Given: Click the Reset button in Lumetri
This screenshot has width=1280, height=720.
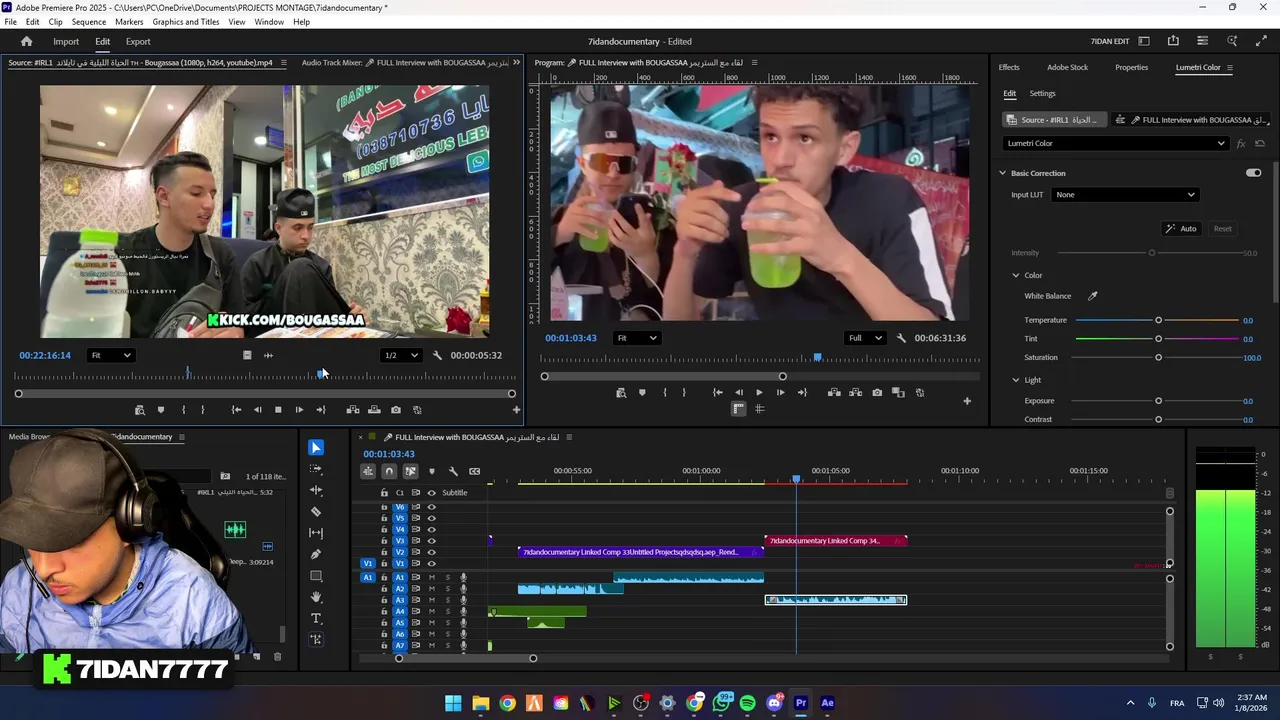Looking at the screenshot, I should click(1222, 229).
